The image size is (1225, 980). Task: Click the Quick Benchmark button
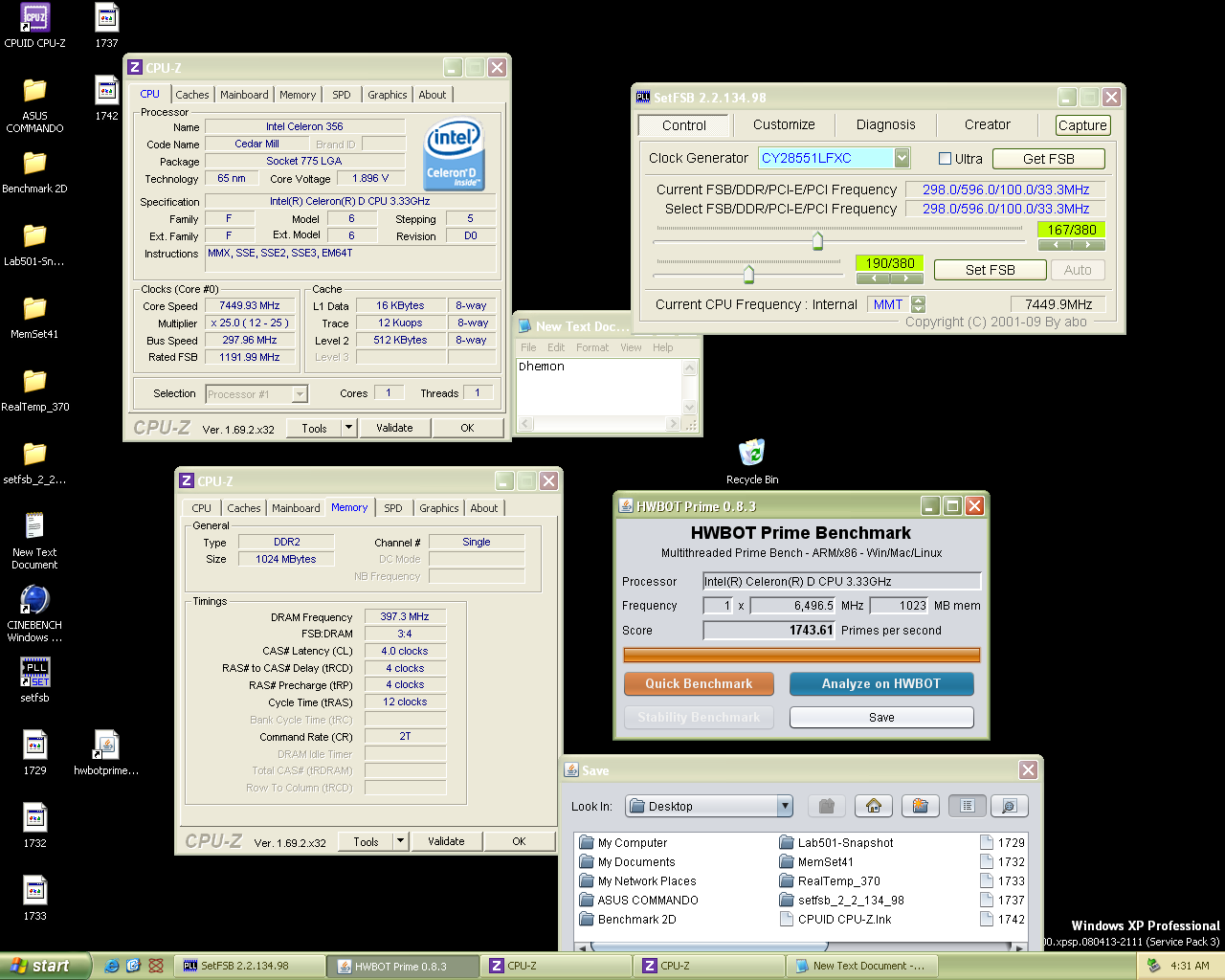[x=699, y=683]
